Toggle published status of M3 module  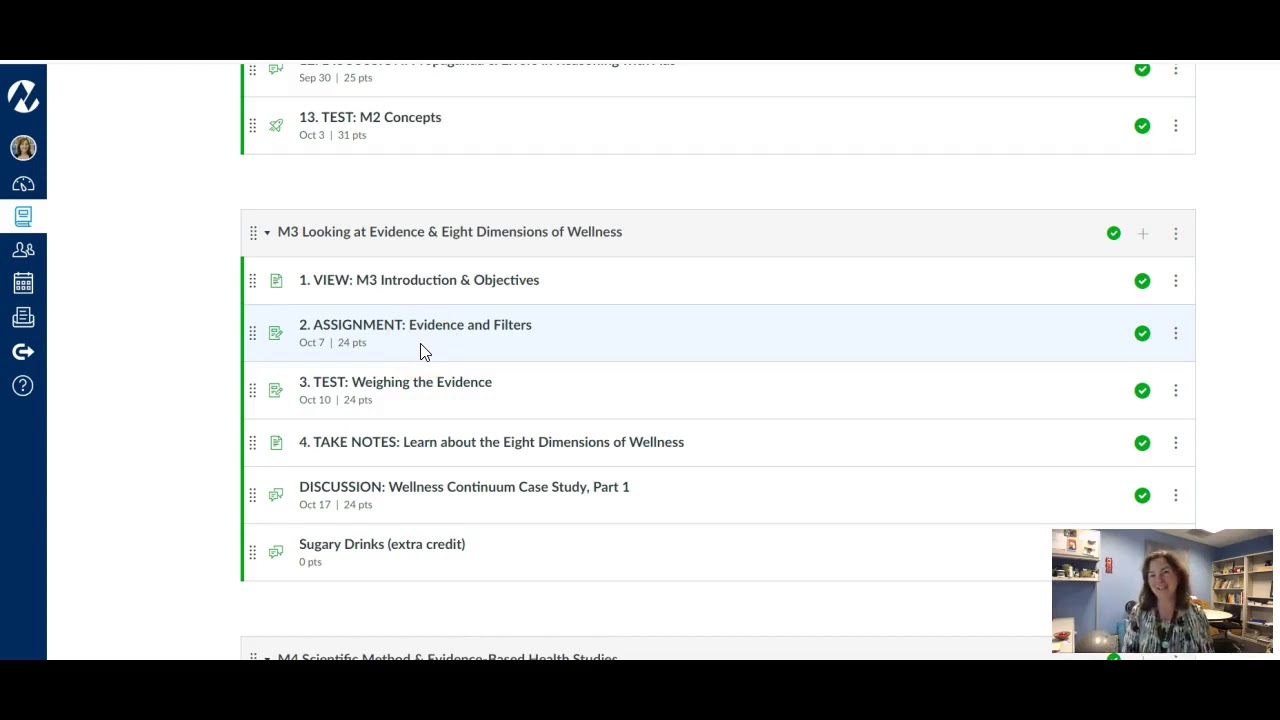[1114, 233]
